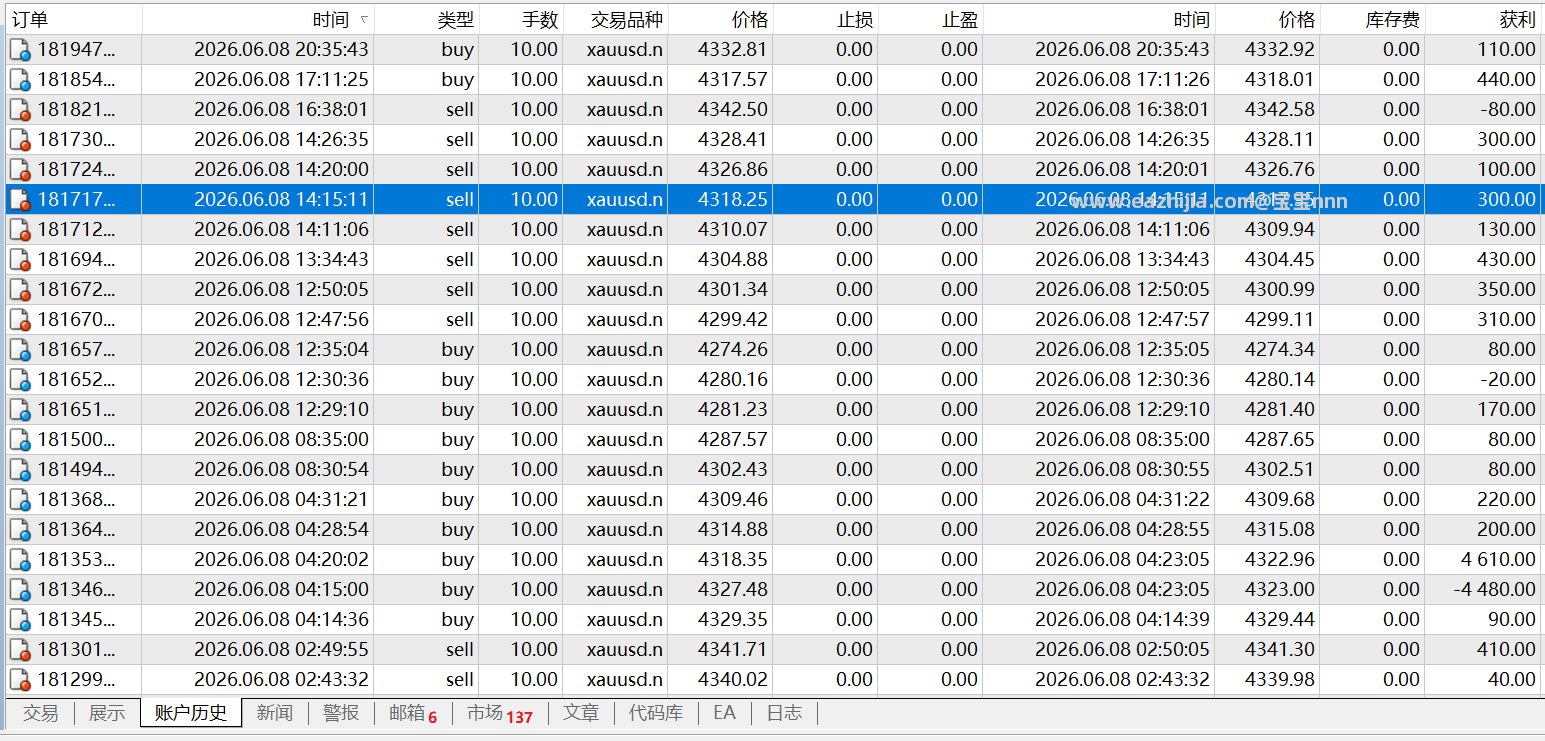This screenshot has width=1545, height=741.
Task: Switch to the EA tab
Action: coord(724,713)
